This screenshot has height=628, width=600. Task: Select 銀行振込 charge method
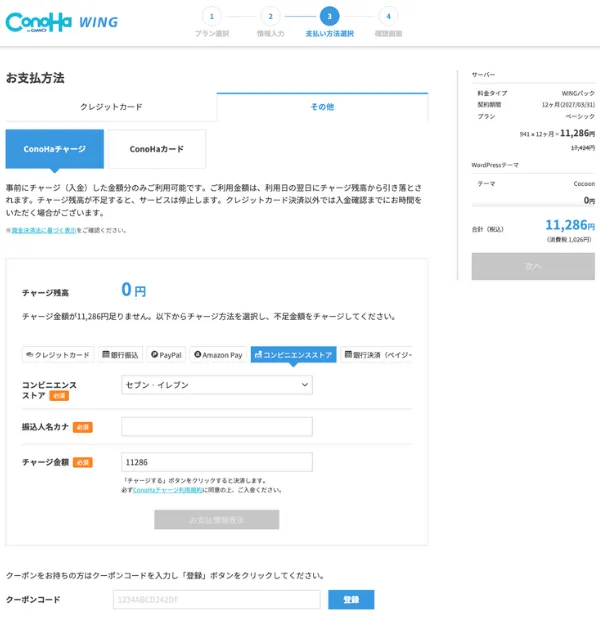point(120,354)
